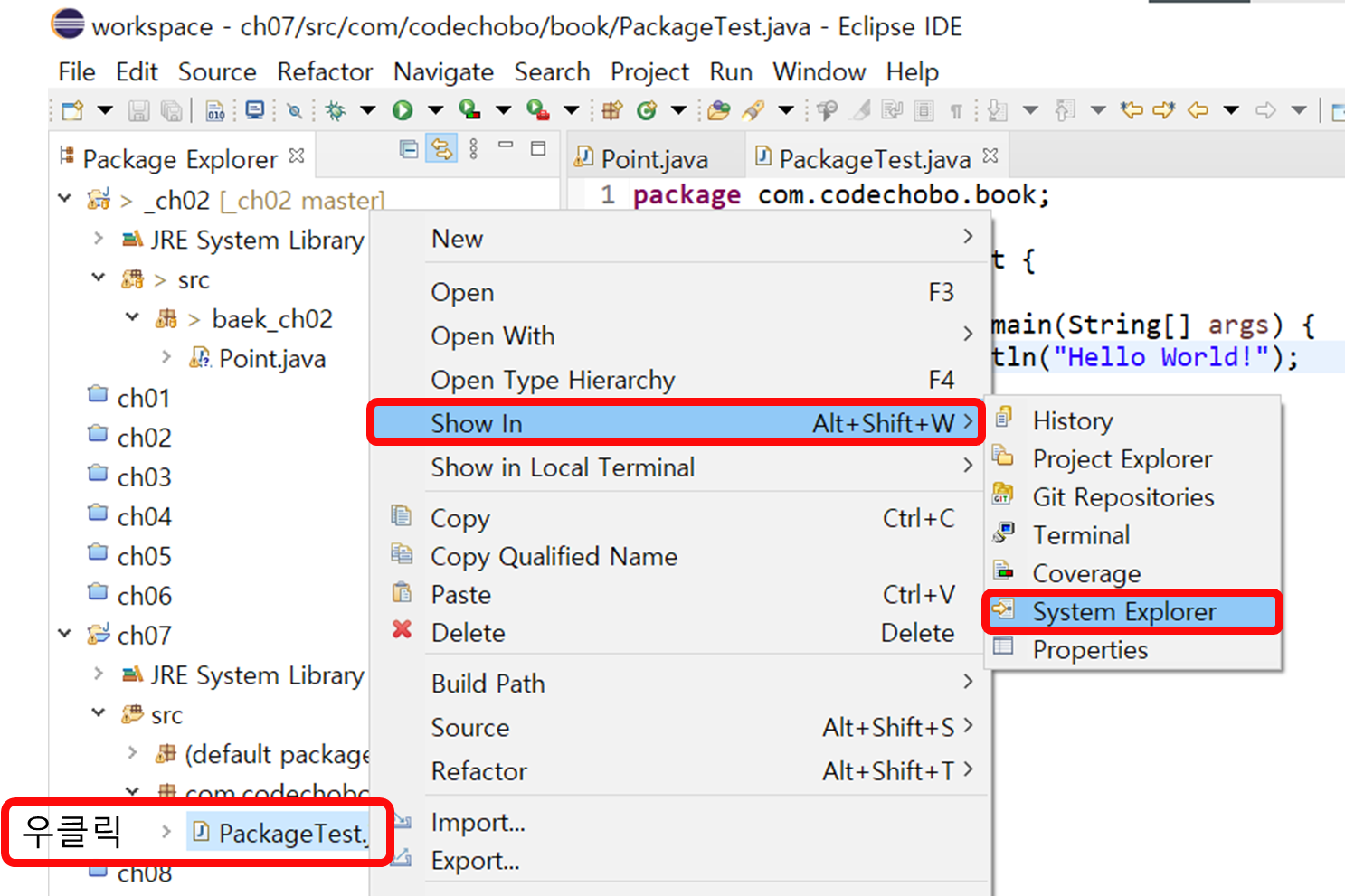Image resolution: width=1345 pixels, height=896 pixels.
Task: Close the PackageTest.java editor tab
Action: (x=990, y=156)
